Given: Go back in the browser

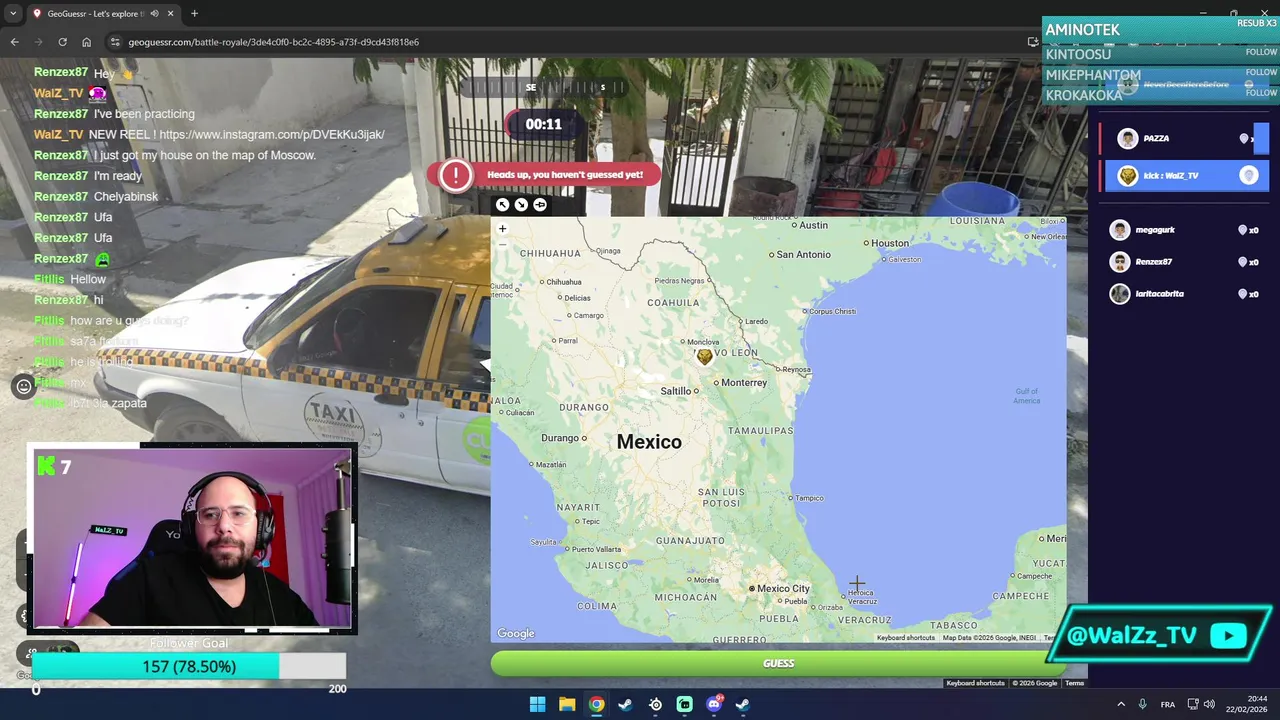Looking at the screenshot, I should [x=14, y=42].
